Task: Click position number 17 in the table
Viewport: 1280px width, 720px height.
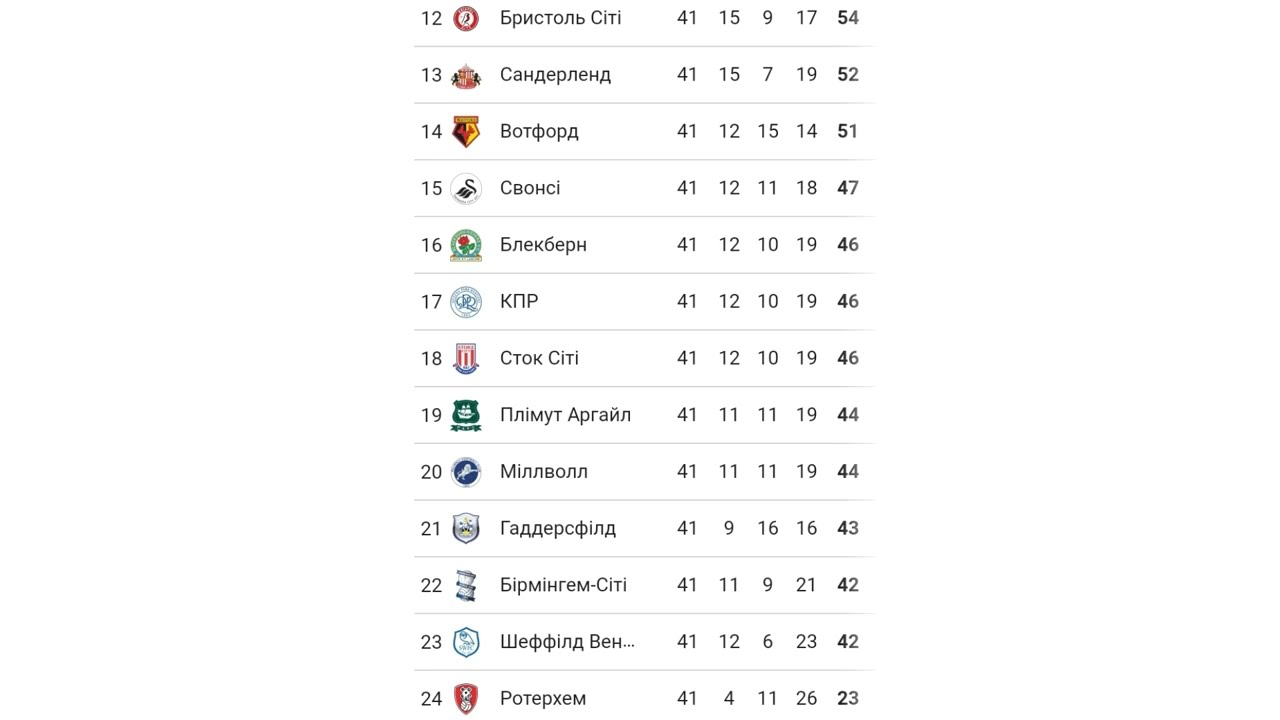Action: [431, 302]
